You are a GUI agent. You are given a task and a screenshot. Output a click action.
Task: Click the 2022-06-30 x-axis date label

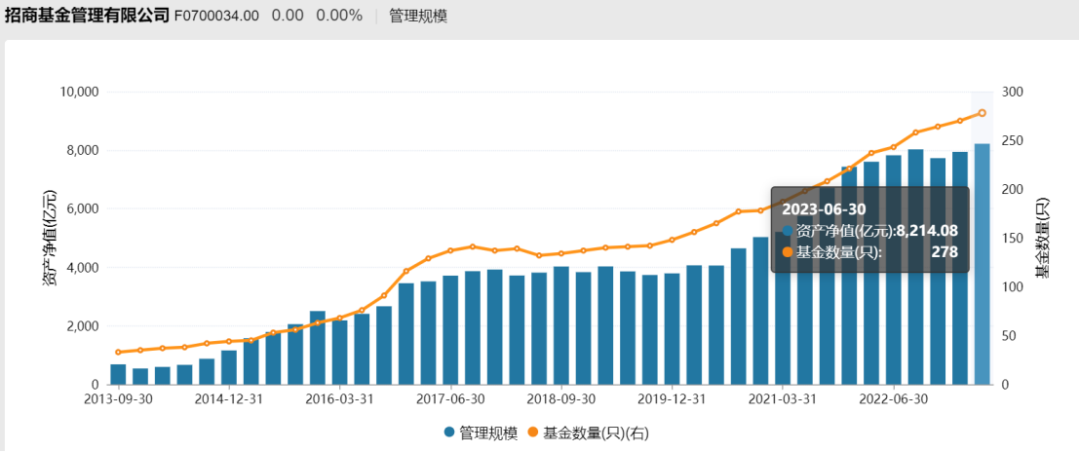pos(894,399)
